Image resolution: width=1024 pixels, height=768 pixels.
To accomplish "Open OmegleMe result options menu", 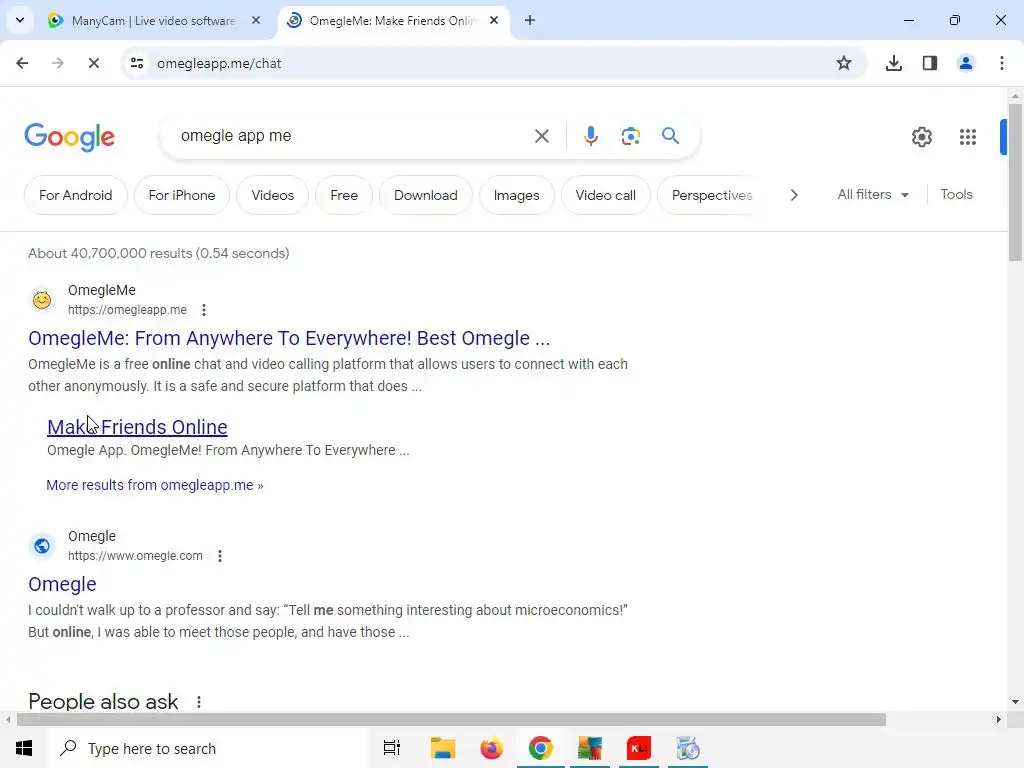I will 204,310.
